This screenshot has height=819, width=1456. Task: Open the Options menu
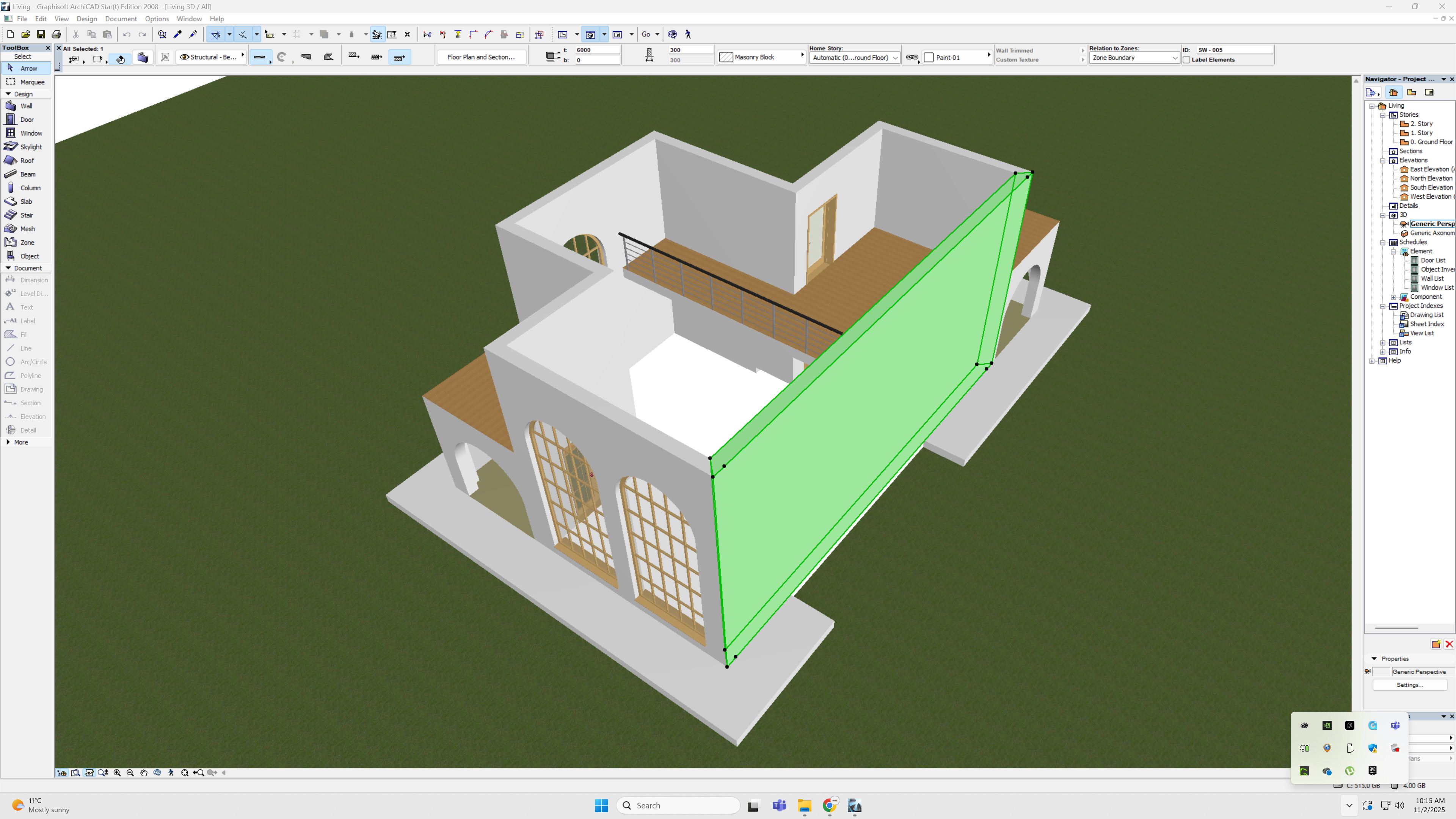click(157, 19)
